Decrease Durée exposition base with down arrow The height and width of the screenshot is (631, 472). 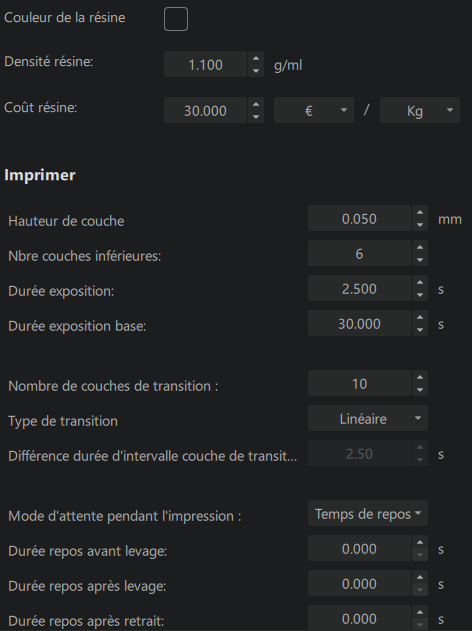tap(420, 330)
